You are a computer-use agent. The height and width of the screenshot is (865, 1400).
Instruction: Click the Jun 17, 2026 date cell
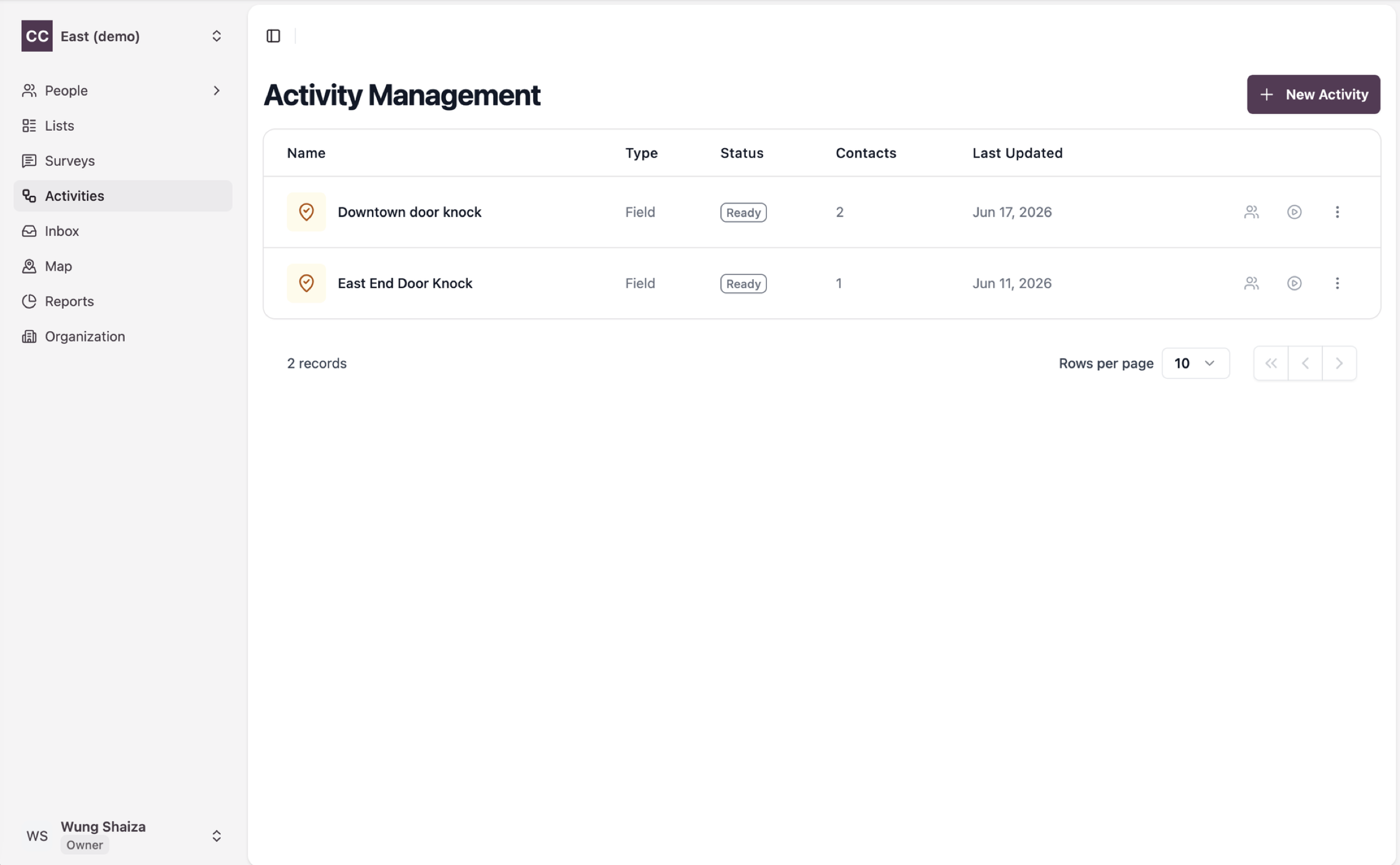pos(1012,212)
